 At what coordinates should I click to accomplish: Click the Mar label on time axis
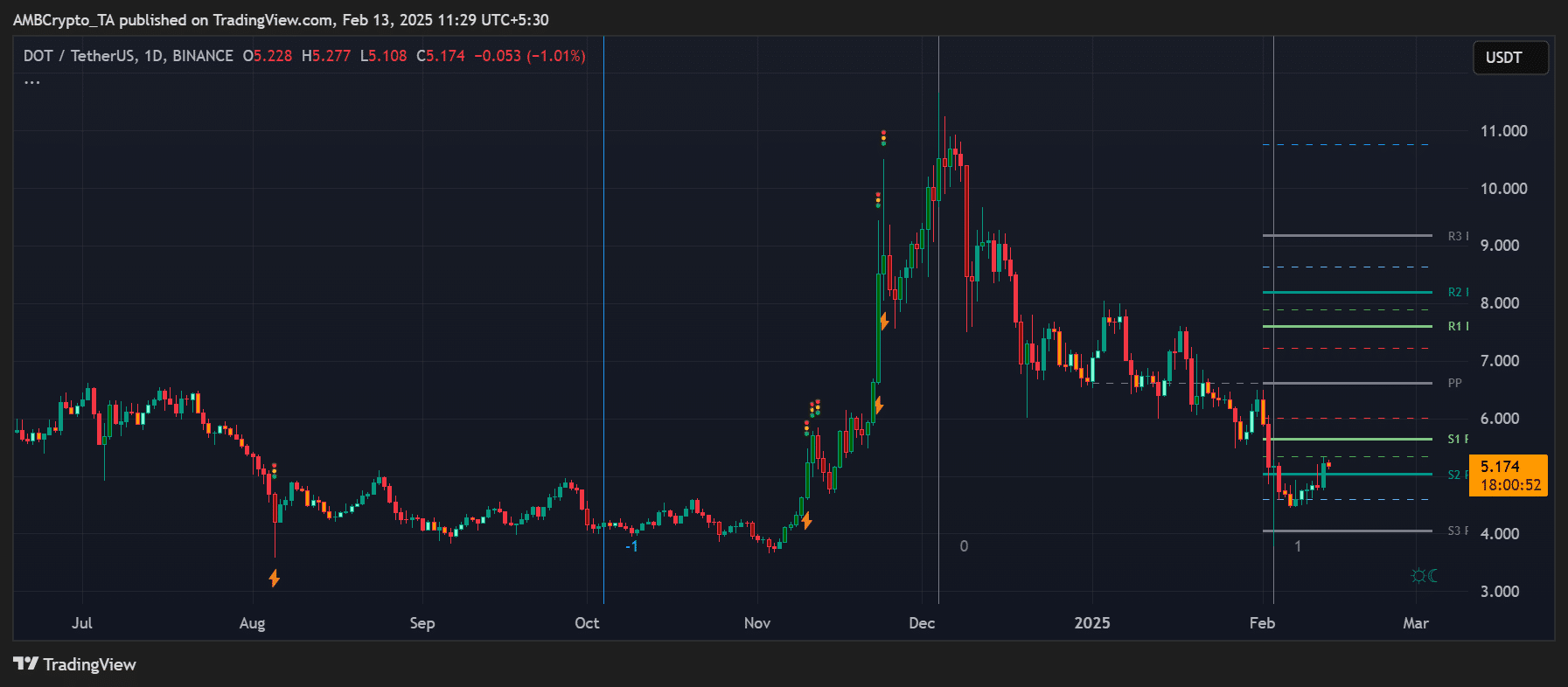(x=1416, y=623)
